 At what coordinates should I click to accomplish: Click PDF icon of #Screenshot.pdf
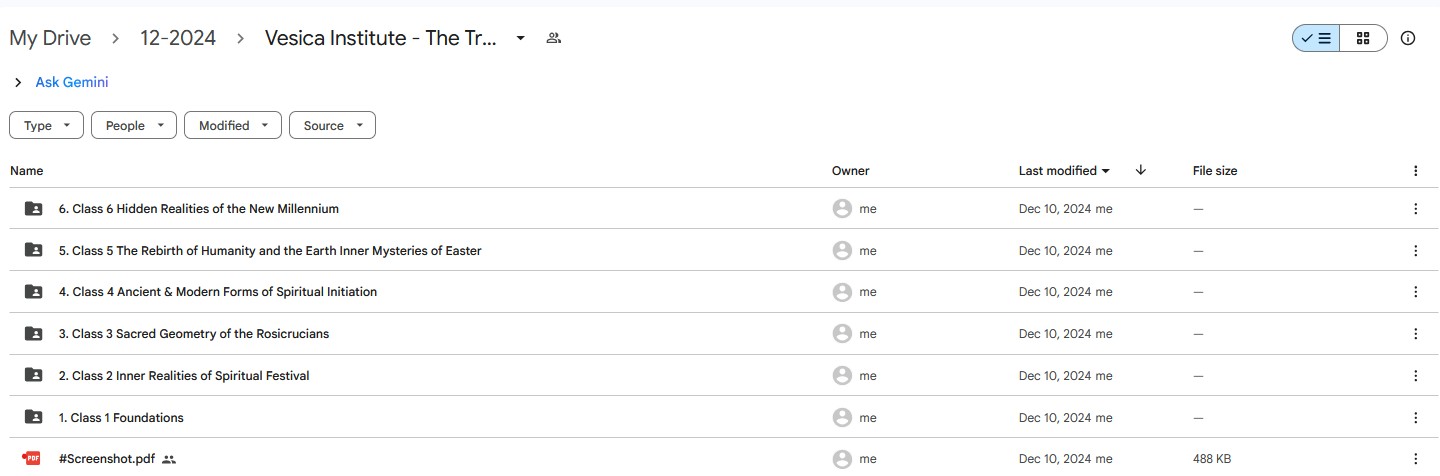(32, 459)
